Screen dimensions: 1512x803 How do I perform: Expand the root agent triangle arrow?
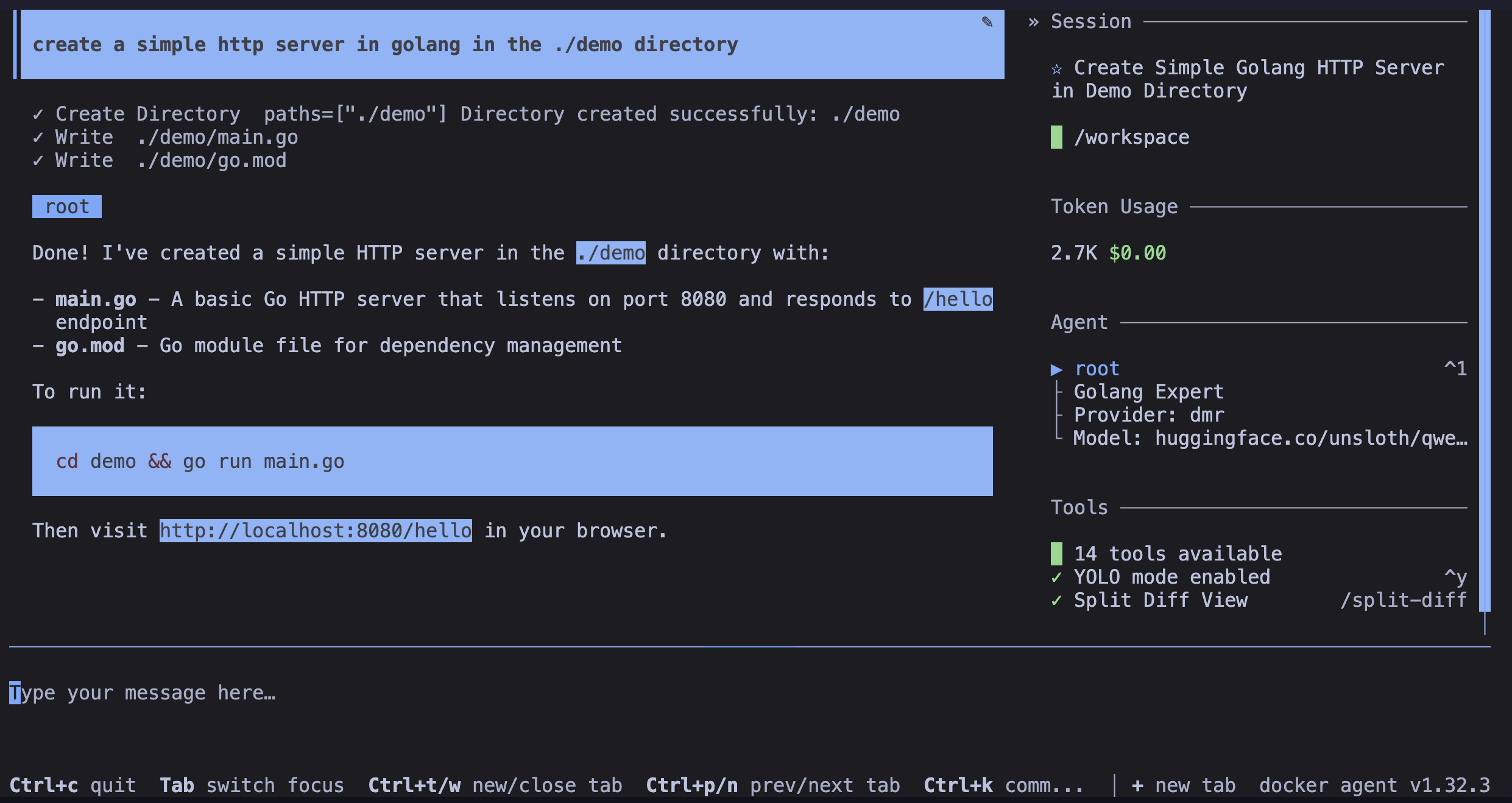coord(1056,369)
